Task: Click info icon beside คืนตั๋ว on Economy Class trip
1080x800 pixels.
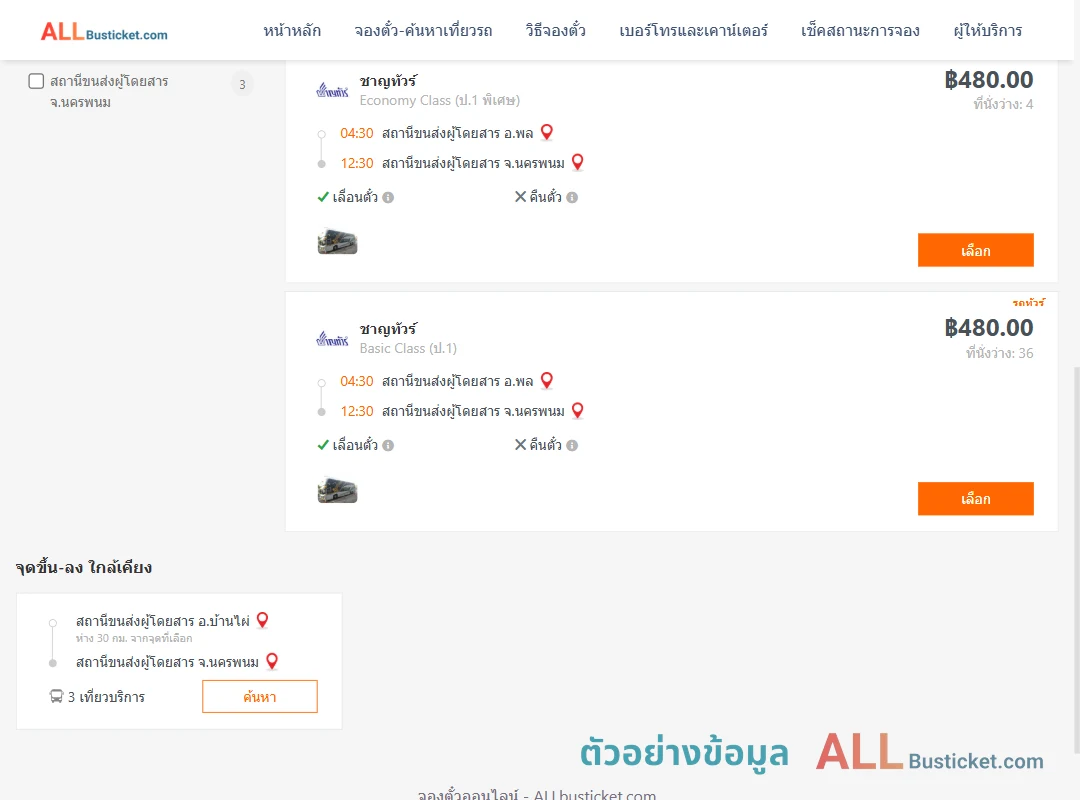Action: coord(572,198)
